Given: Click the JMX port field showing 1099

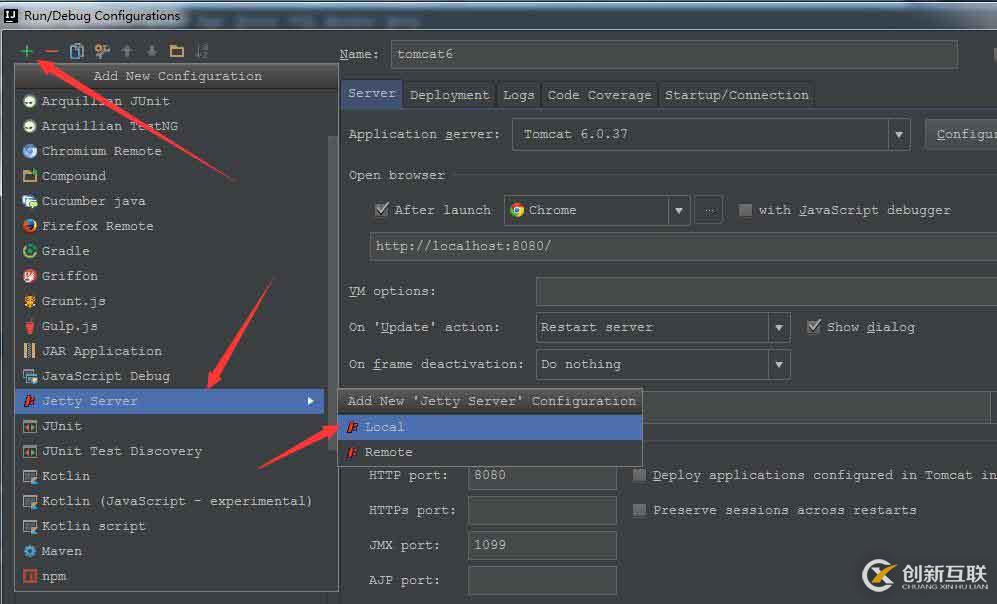Looking at the screenshot, I should pos(542,546).
